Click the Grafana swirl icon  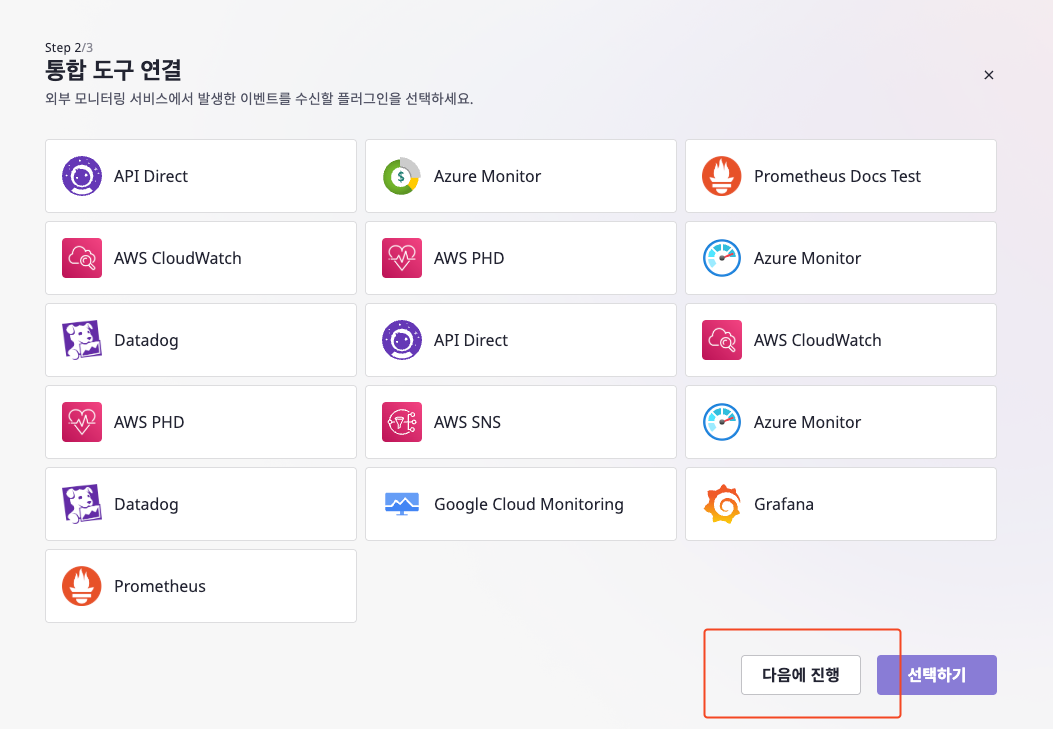pyautogui.click(x=722, y=503)
